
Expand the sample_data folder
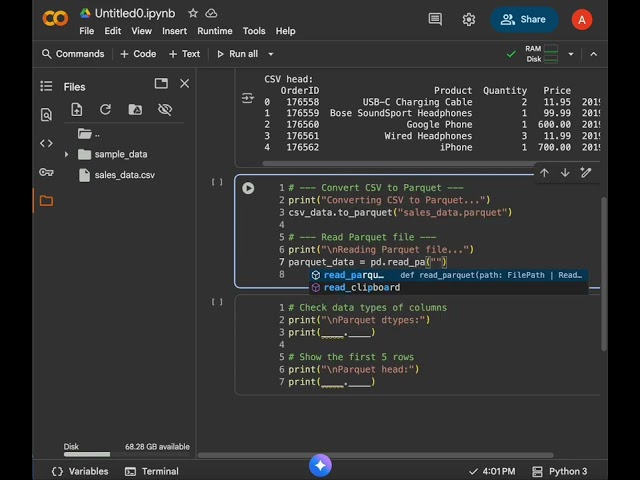pyautogui.click(x=66, y=154)
